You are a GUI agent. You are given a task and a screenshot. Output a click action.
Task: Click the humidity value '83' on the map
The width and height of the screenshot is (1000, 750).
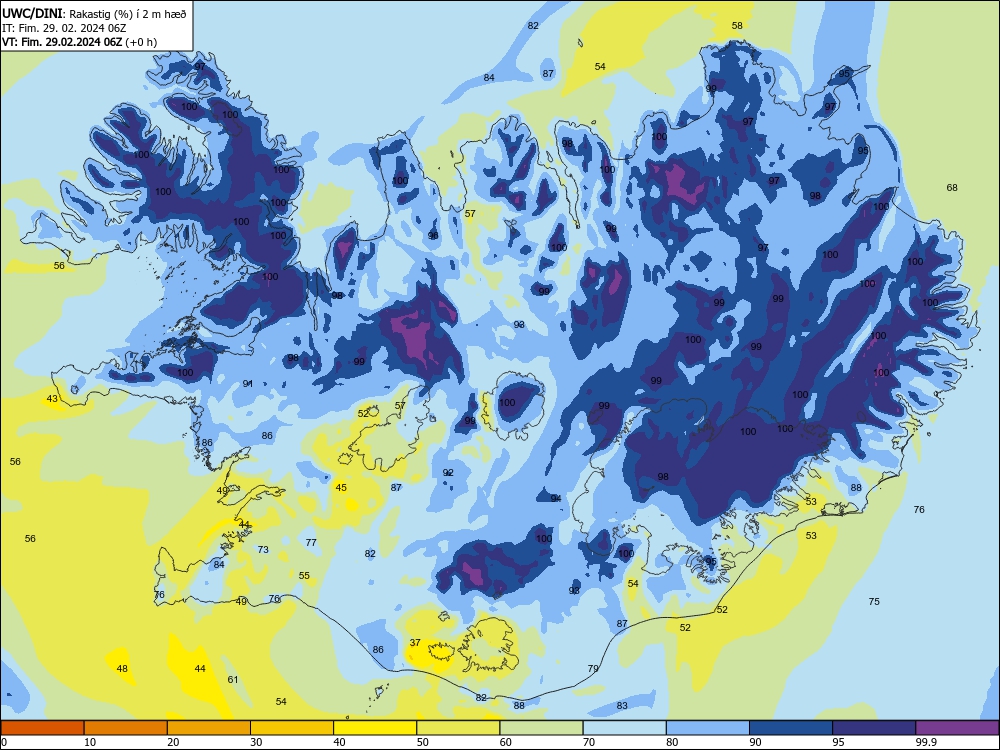click(622, 705)
